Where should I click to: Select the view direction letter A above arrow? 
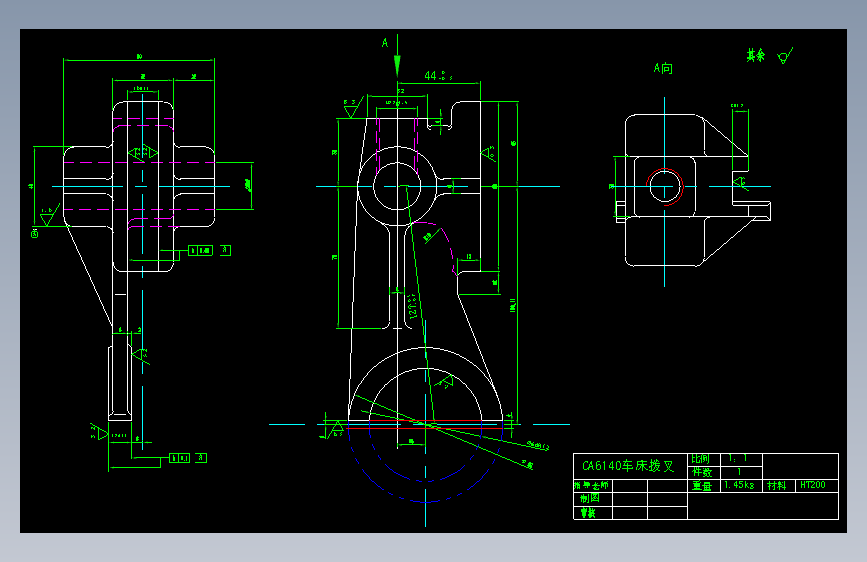(385, 43)
